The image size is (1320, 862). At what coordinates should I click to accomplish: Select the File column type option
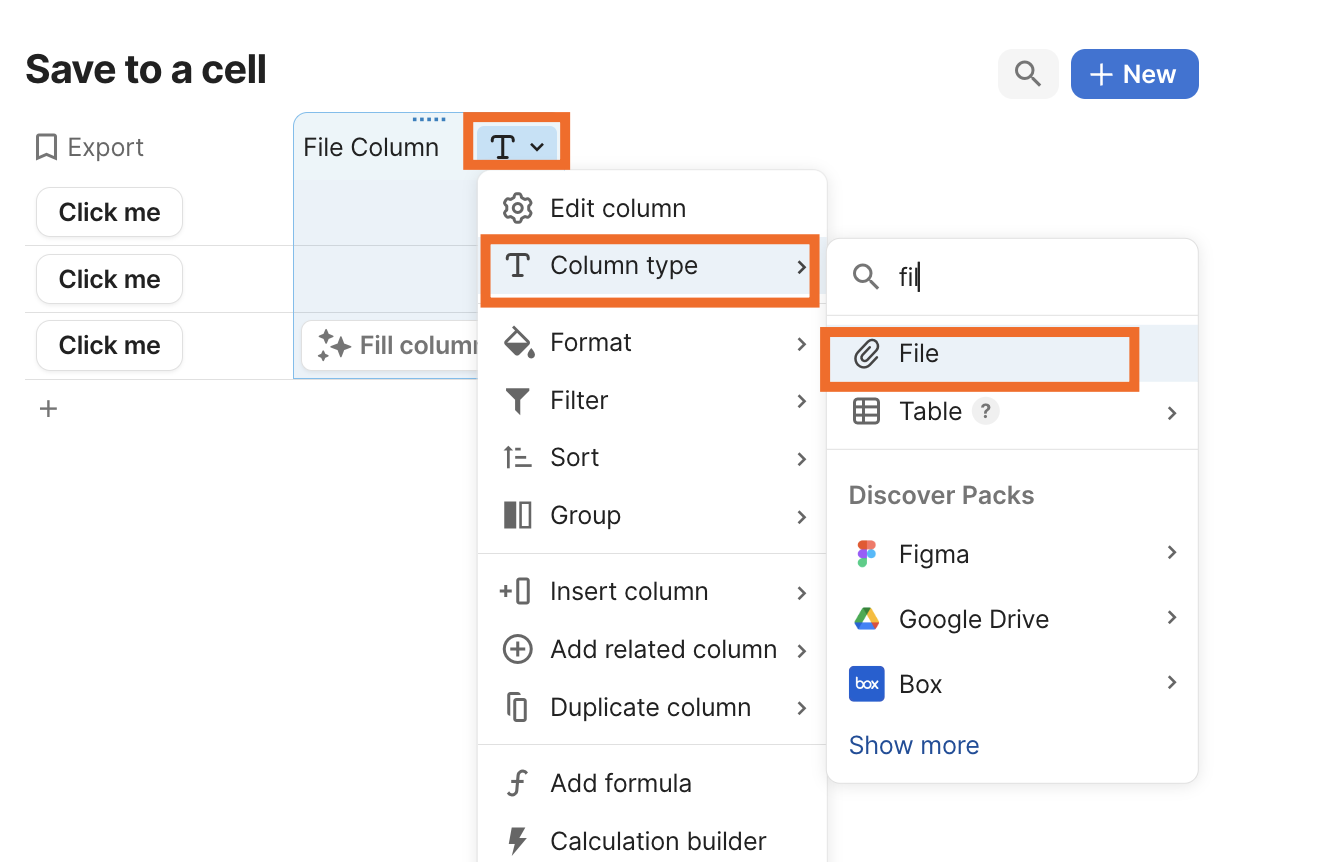[x=918, y=354]
